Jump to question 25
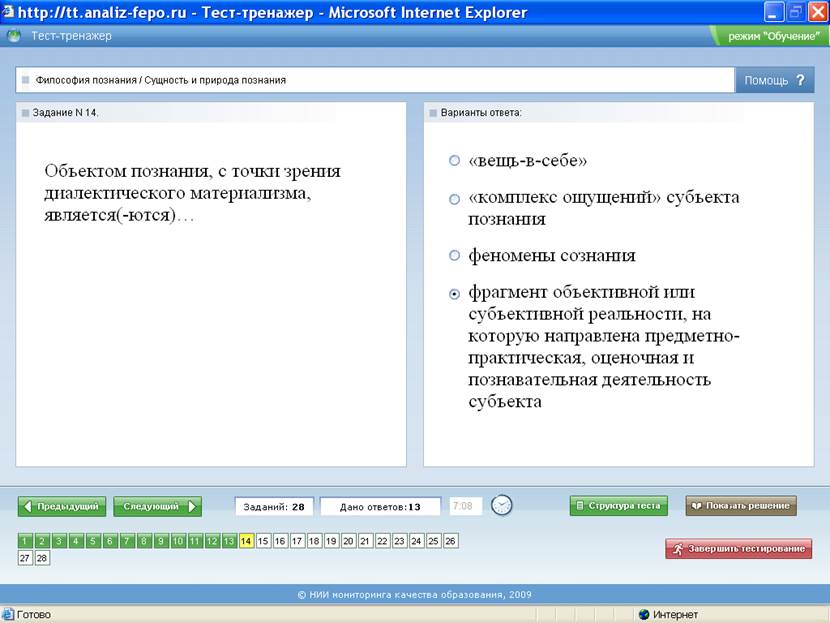The height and width of the screenshot is (623, 830). (x=434, y=541)
